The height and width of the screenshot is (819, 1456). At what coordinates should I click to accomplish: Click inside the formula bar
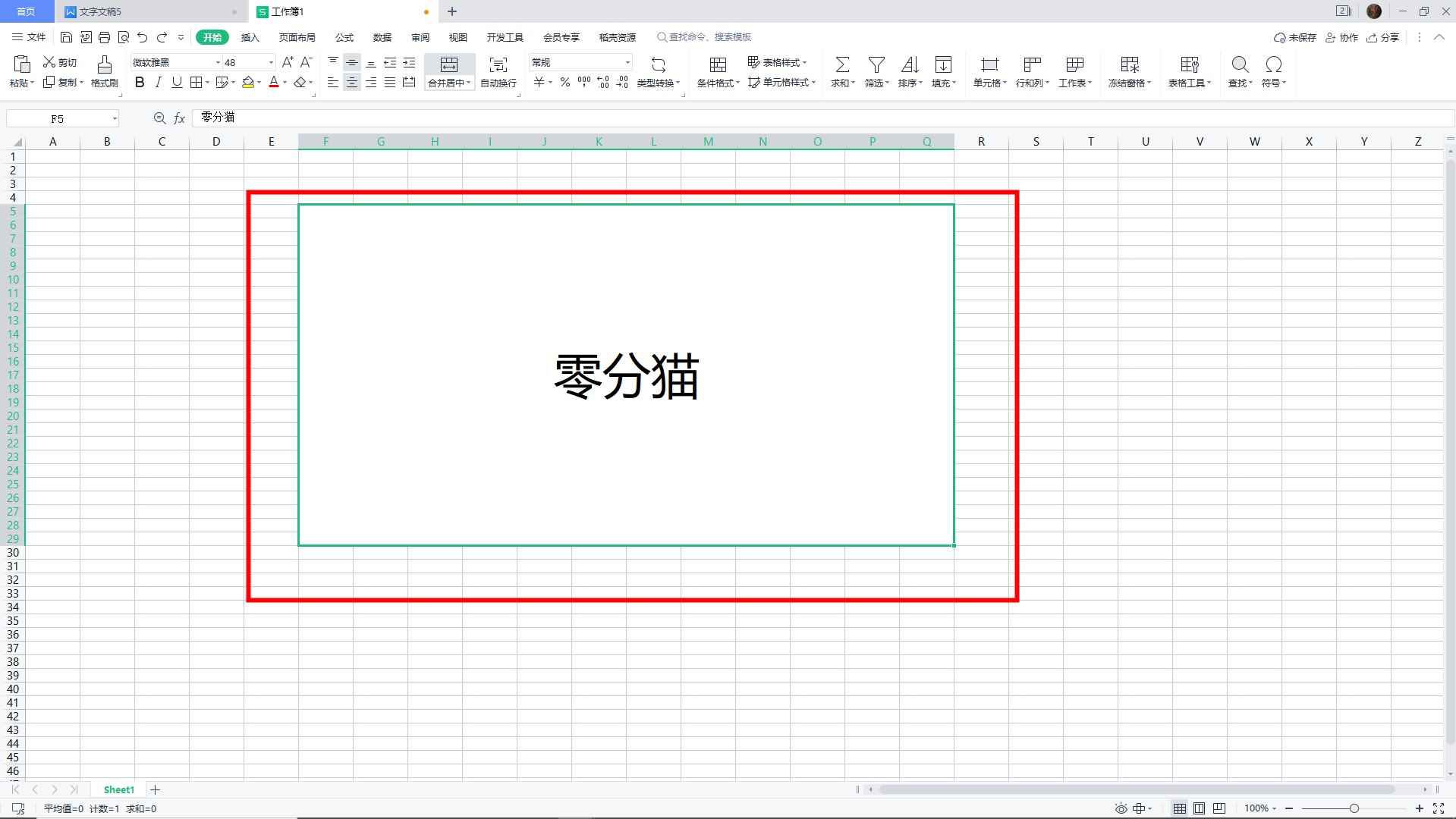pos(455,118)
